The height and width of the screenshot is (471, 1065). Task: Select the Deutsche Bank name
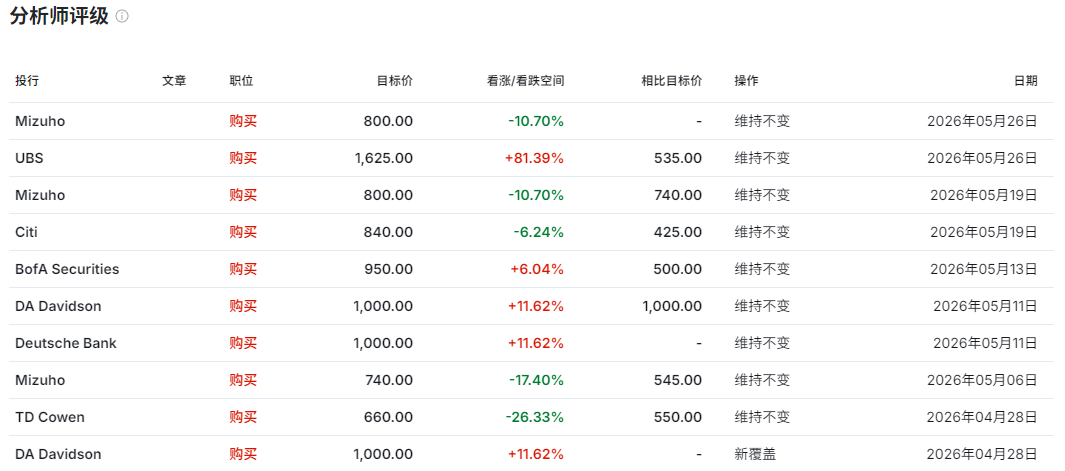(66, 343)
